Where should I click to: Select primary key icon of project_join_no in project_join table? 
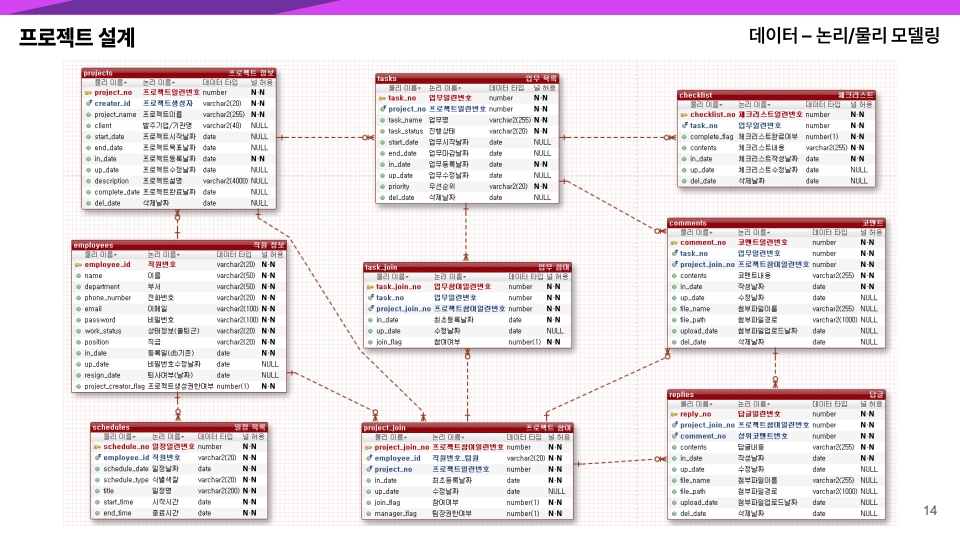pos(369,447)
